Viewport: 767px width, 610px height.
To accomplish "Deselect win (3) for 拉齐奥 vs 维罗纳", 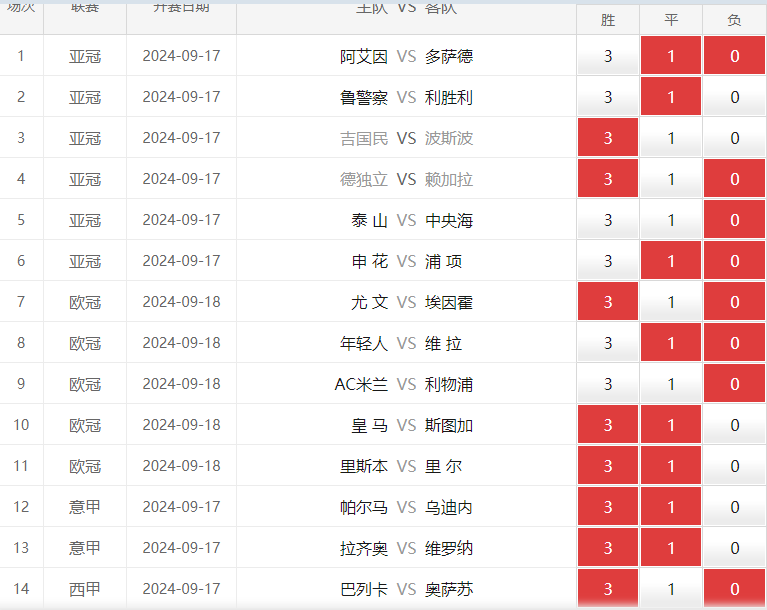I will pos(608,548).
